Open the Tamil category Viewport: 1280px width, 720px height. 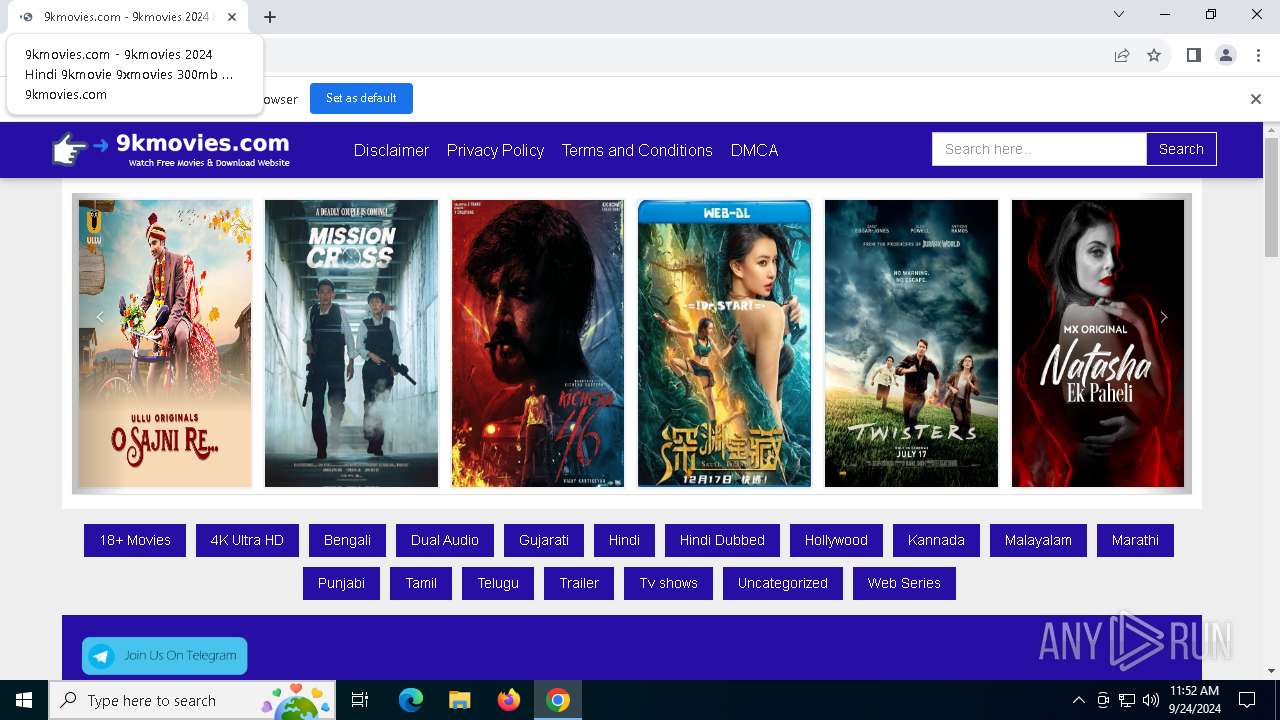(x=421, y=583)
